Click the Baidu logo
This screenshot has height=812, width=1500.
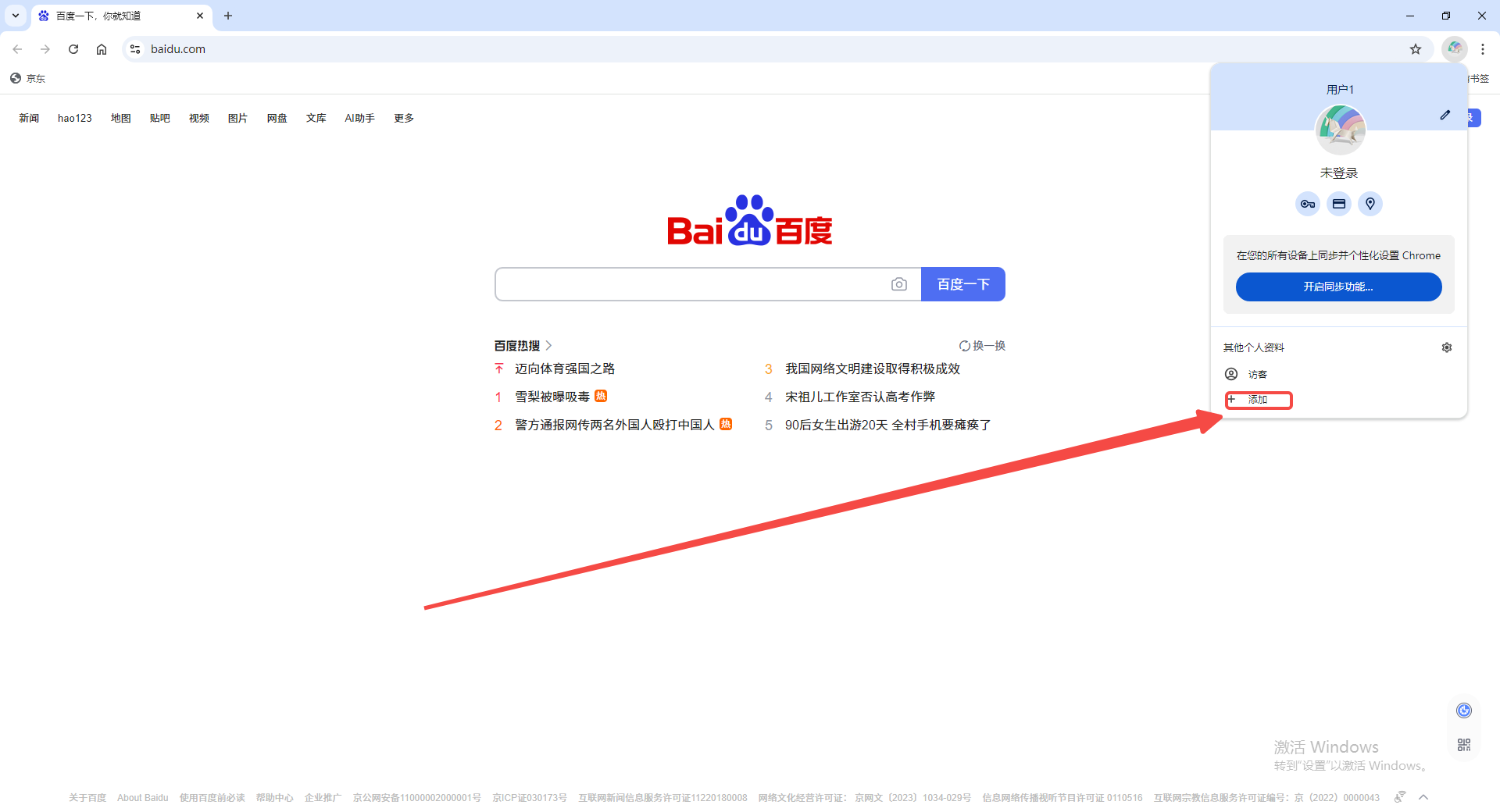pyautogui.click(x=750, y=220)
